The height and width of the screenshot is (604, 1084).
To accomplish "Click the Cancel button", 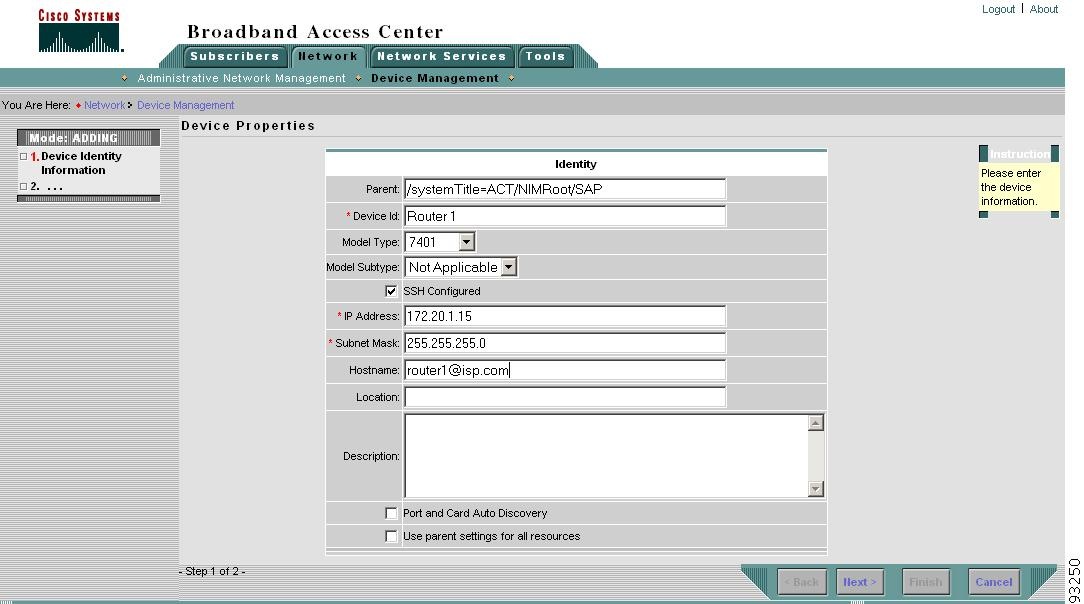I will coord(993,582).
